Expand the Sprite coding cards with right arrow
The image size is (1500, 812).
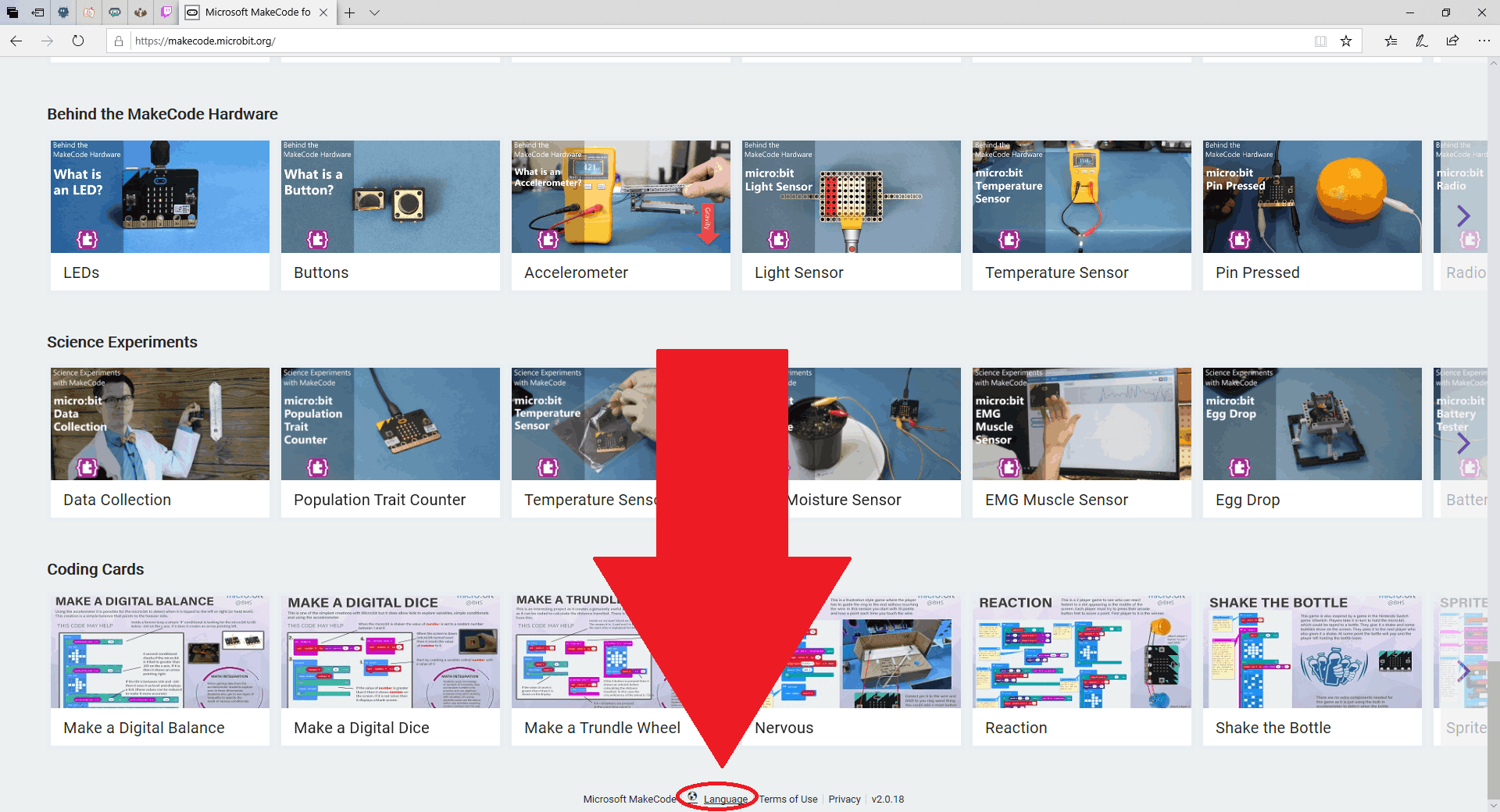1462,671
